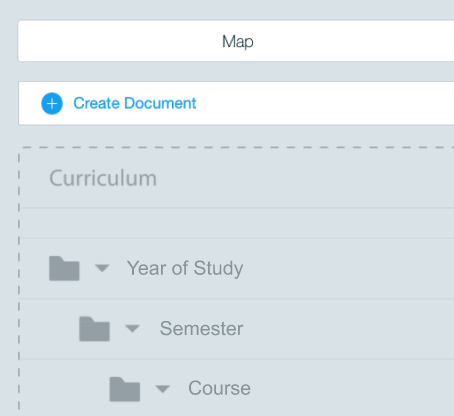Select the Course folder icon
Viewport: 454px width, 416px height.
pos(125,389)
